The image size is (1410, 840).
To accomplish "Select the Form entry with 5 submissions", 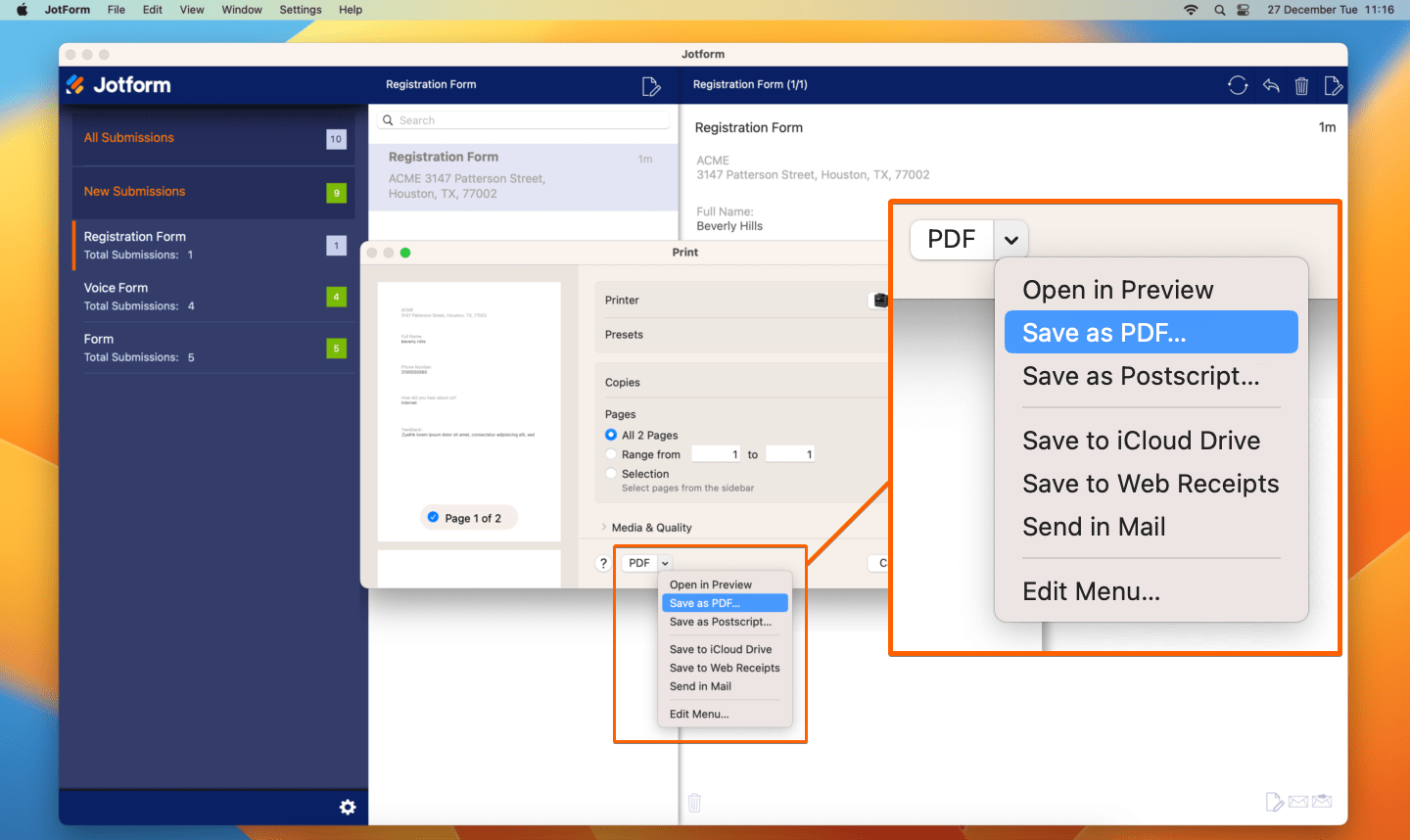I will (213, 348).
